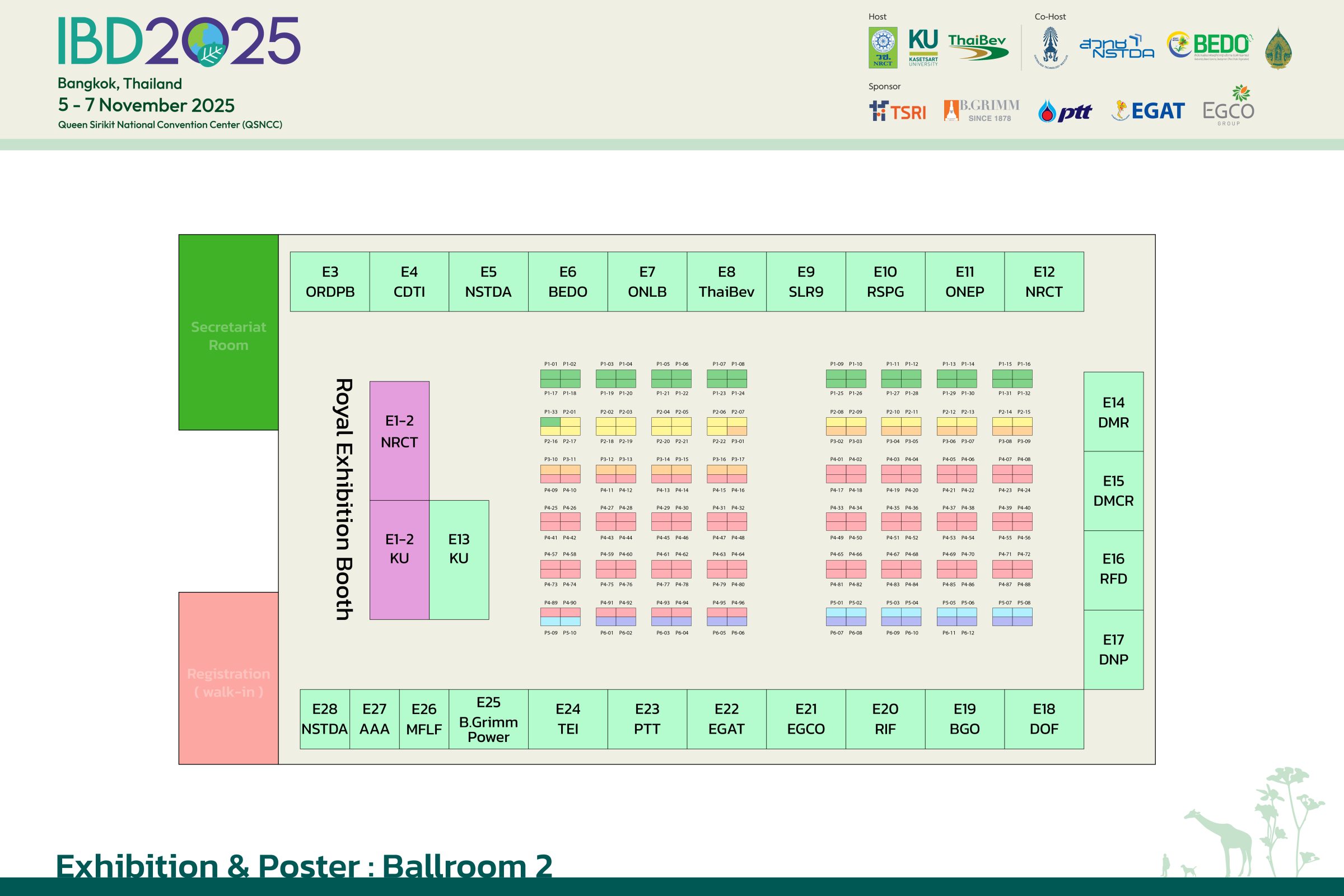Click the ptt sponsor logo
This screenshot has width=1344, height=896.
1065,111
